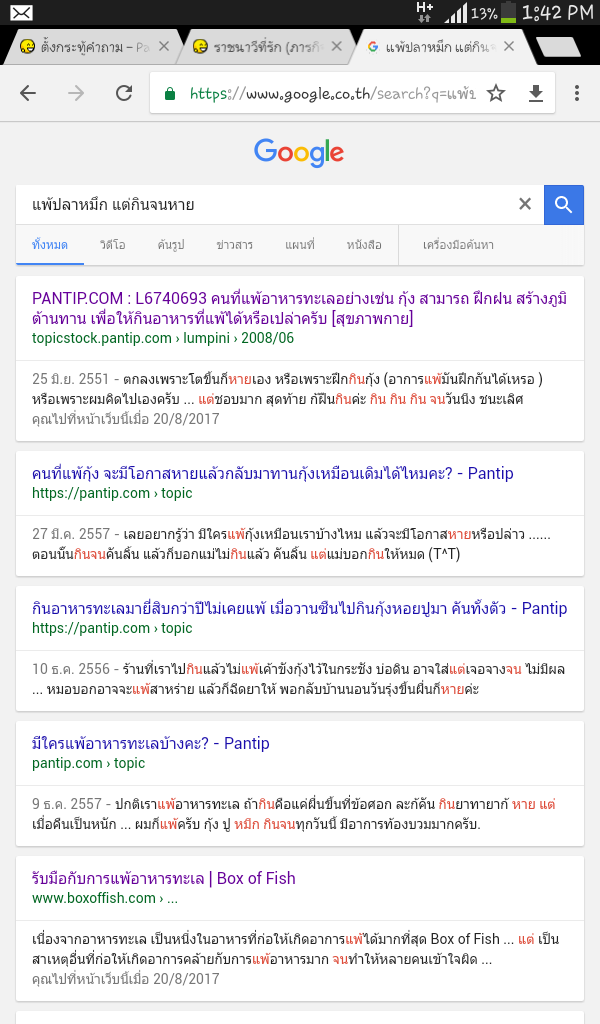The width and height of the screenshot is (600, 1024).
Task: Close the แพ้ปลาหมึก Google search tab
Action: [509, 46]
